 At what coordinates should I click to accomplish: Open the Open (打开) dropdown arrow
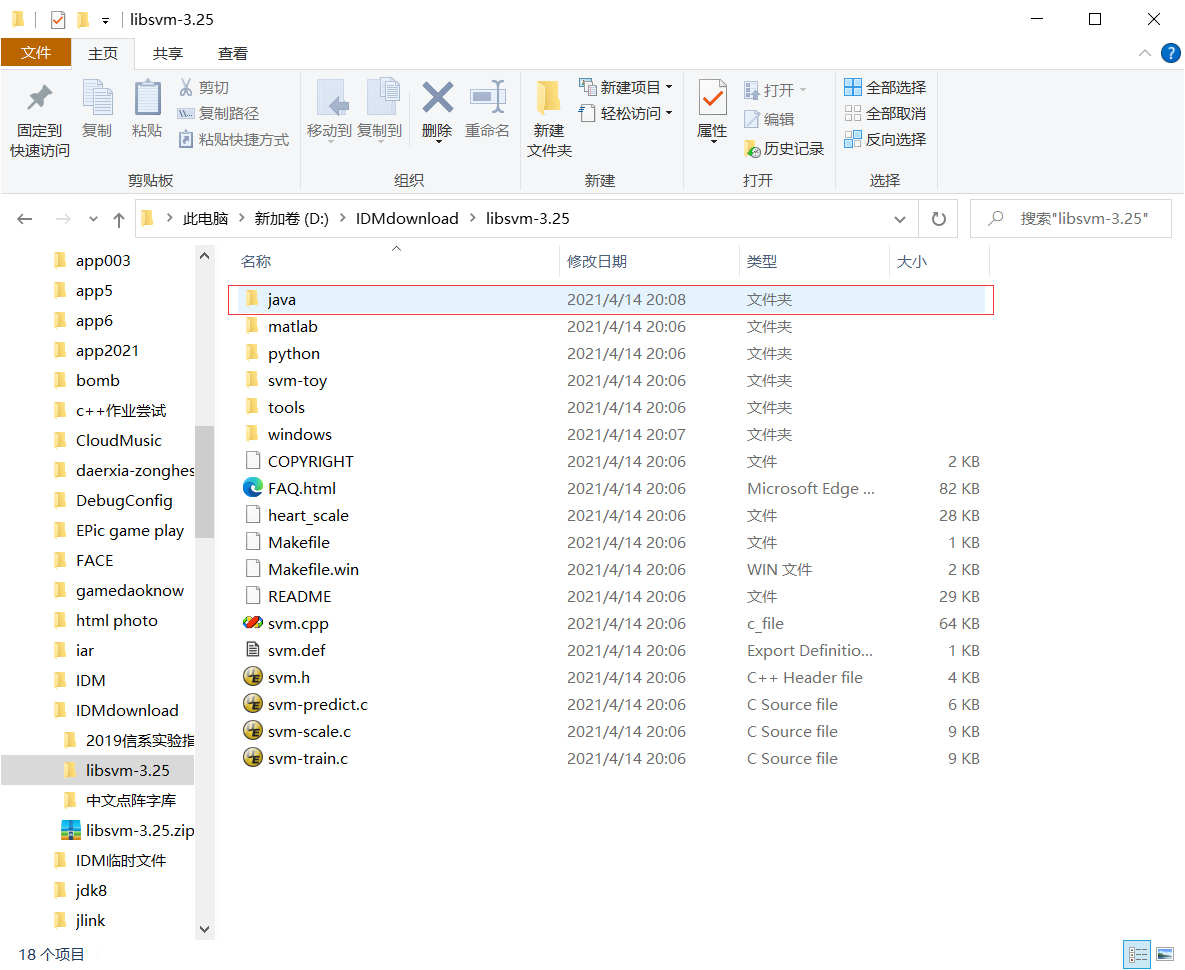803,90
